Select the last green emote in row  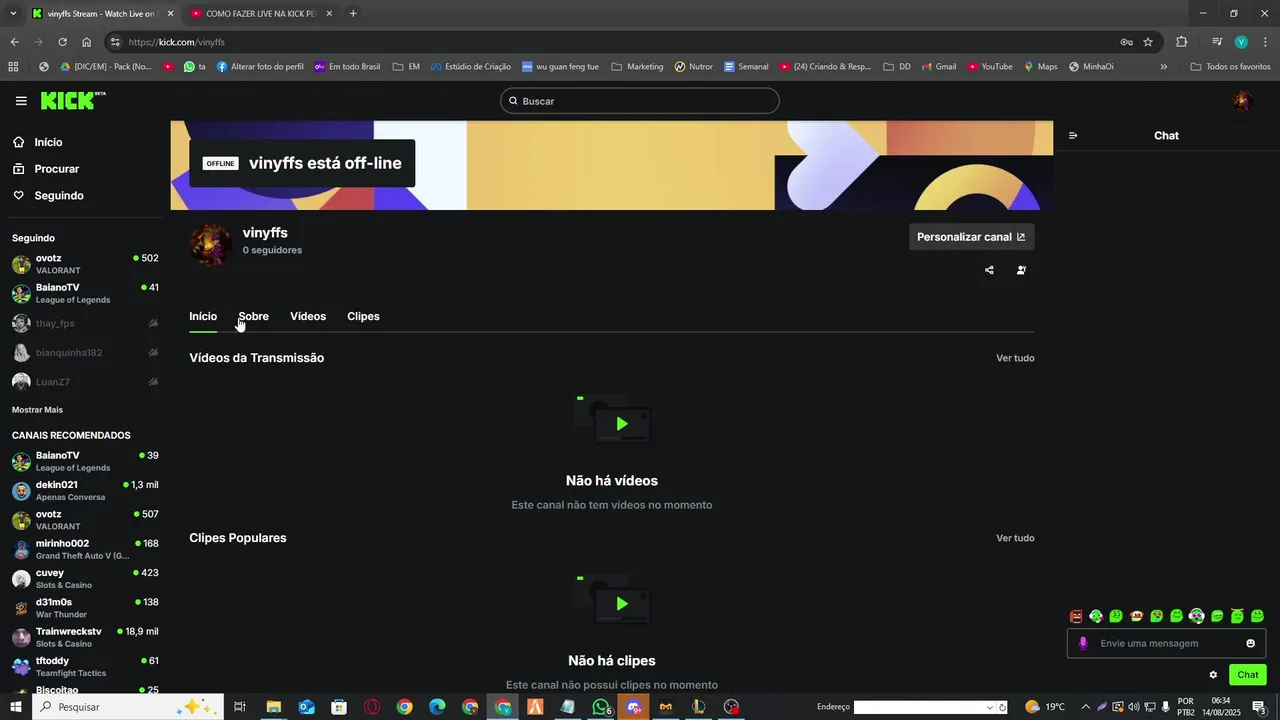point(1257,616)
